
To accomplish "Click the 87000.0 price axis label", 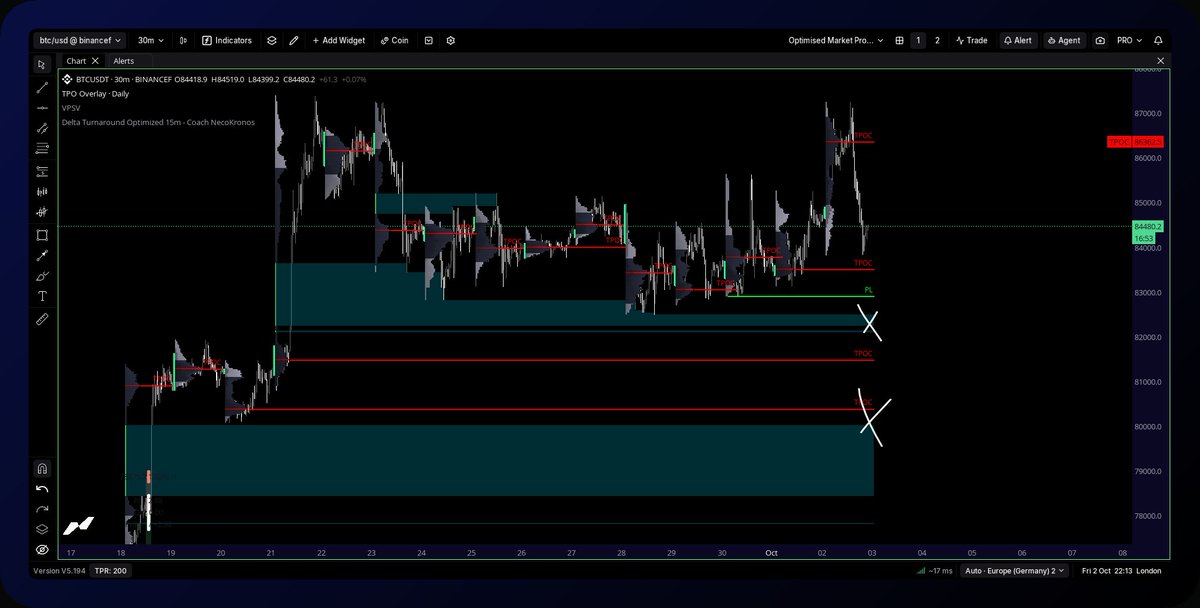I will point(1146,113).
